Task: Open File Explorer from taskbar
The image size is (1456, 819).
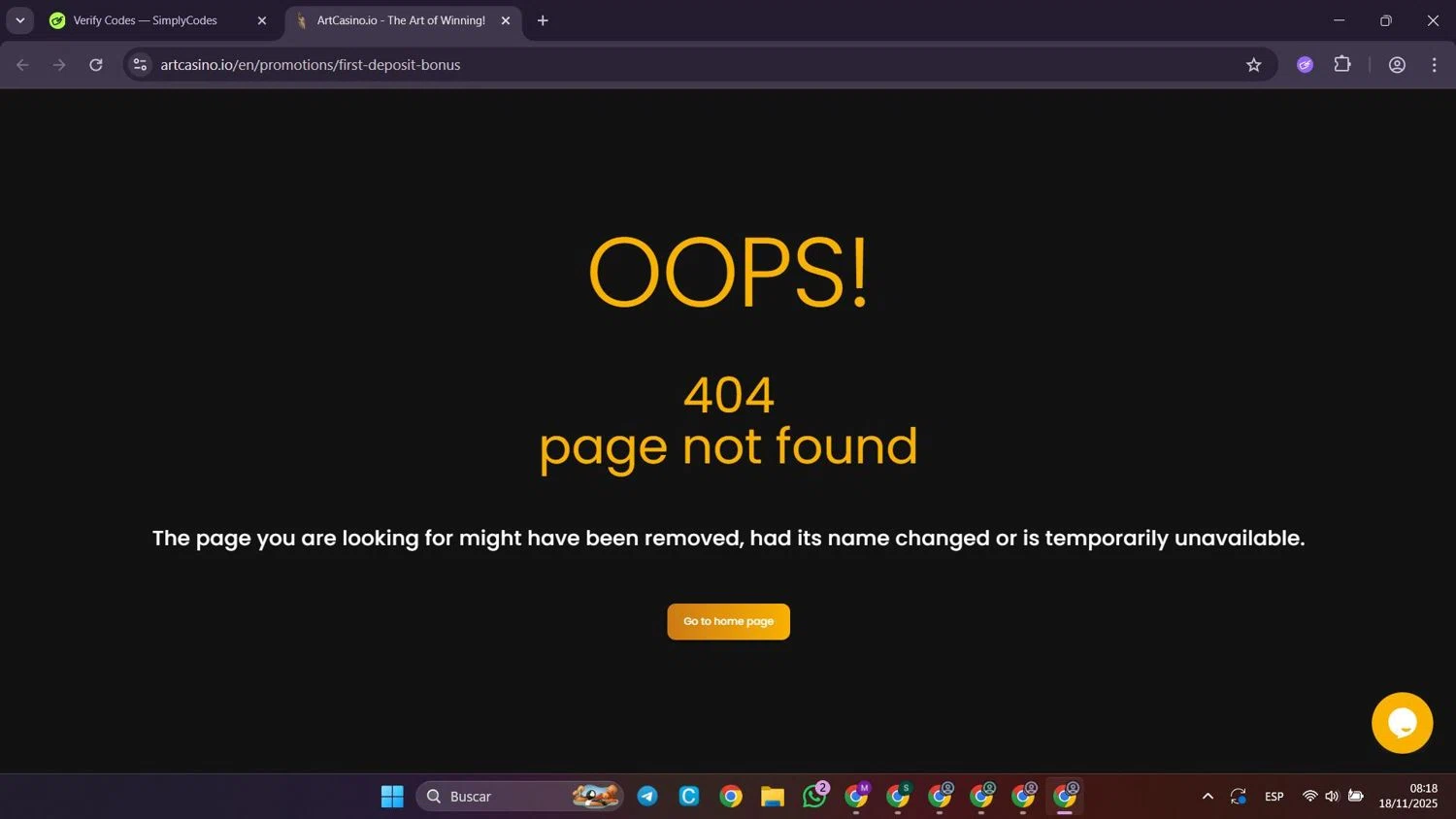Action: [773, 797]
